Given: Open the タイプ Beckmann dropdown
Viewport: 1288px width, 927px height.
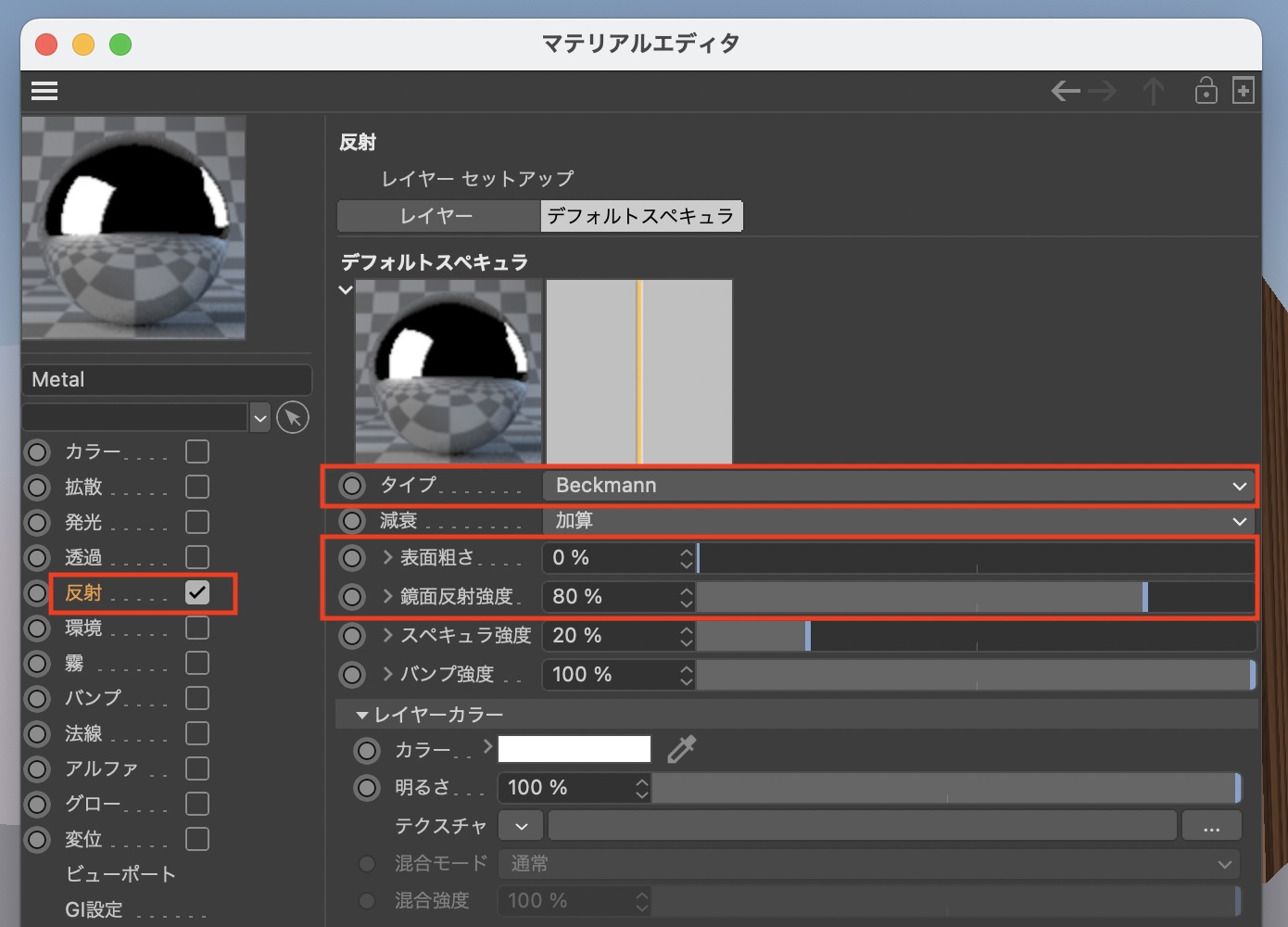Looking at the screenshot, I should pyautogui.click(x=897, y=486).
